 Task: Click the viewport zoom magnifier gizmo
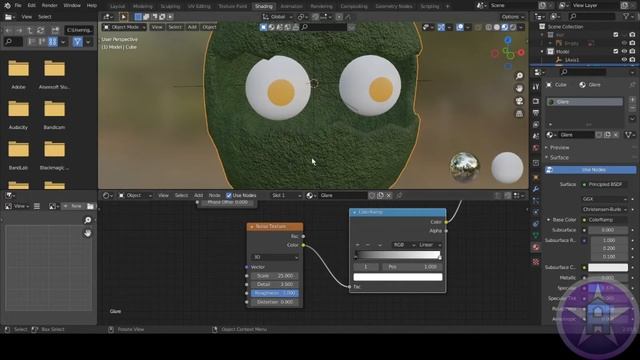tap(519, 76)
